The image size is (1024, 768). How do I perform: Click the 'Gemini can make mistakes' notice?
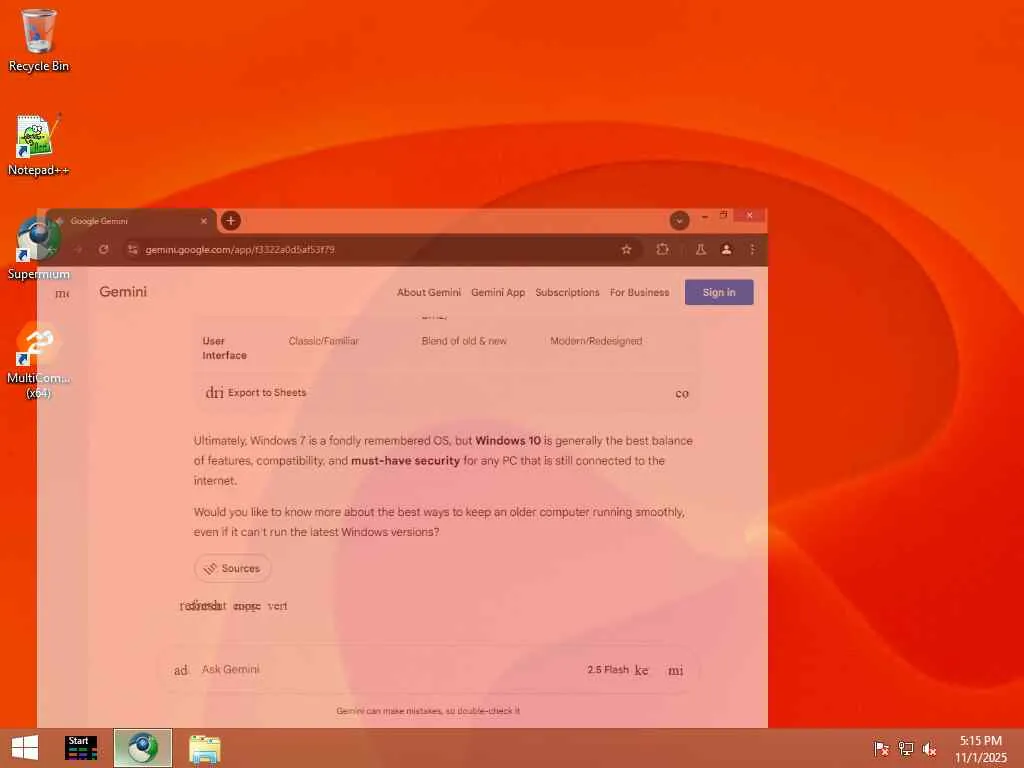[428, 711]
